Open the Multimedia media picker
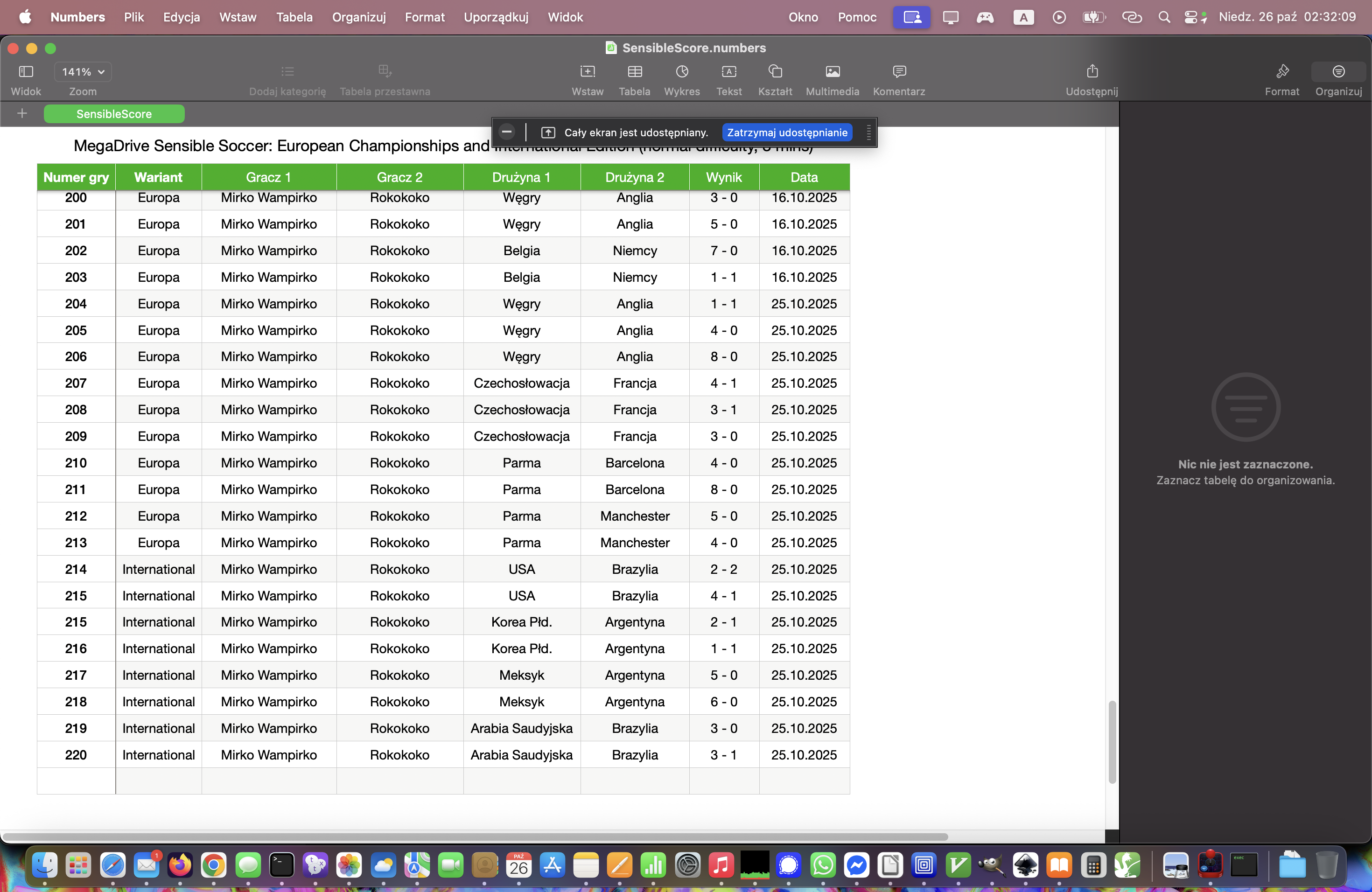The height and width of the screenshot is (892, 1372). (x=832, y=72)
